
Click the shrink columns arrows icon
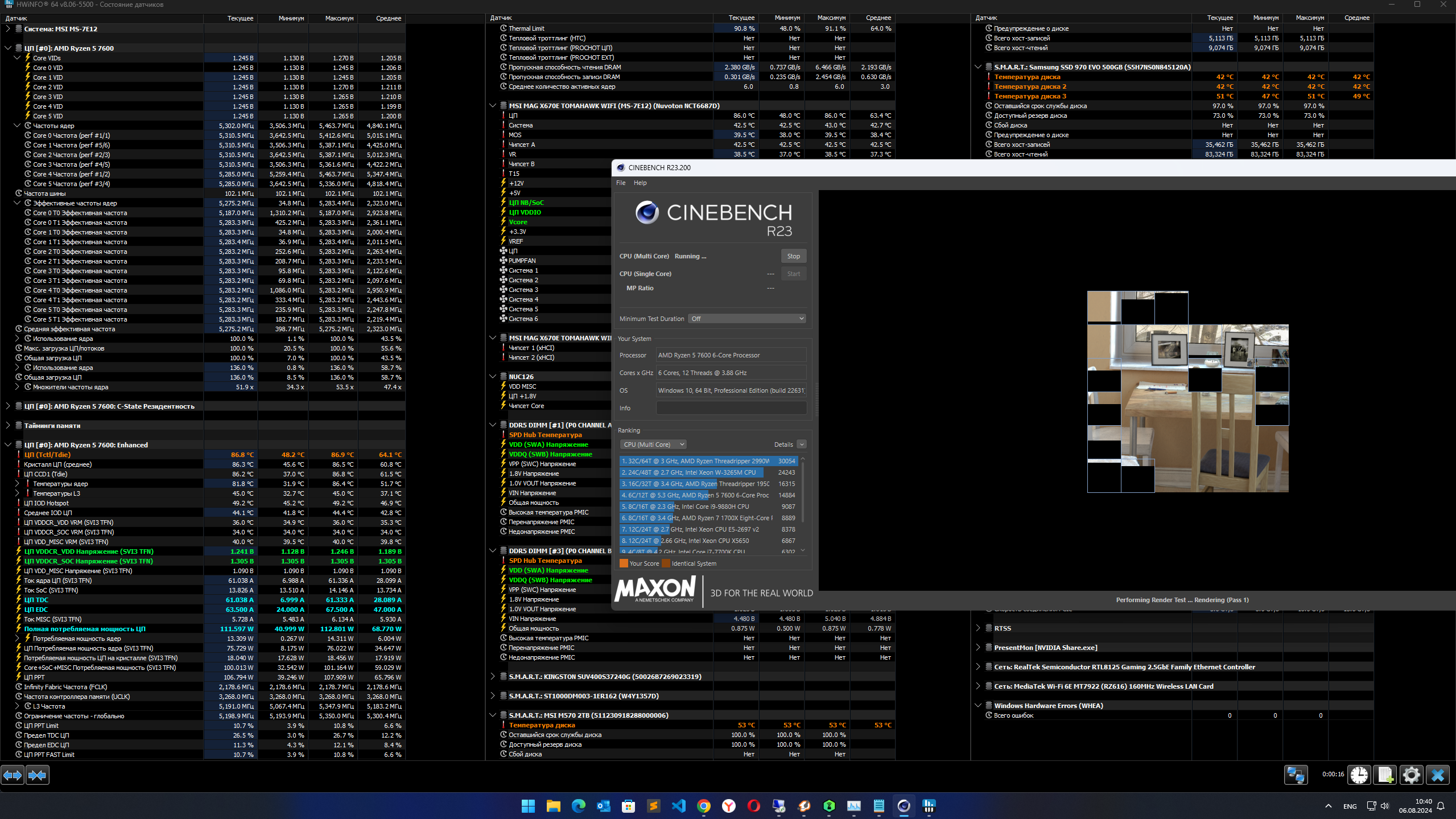[38, 775]
